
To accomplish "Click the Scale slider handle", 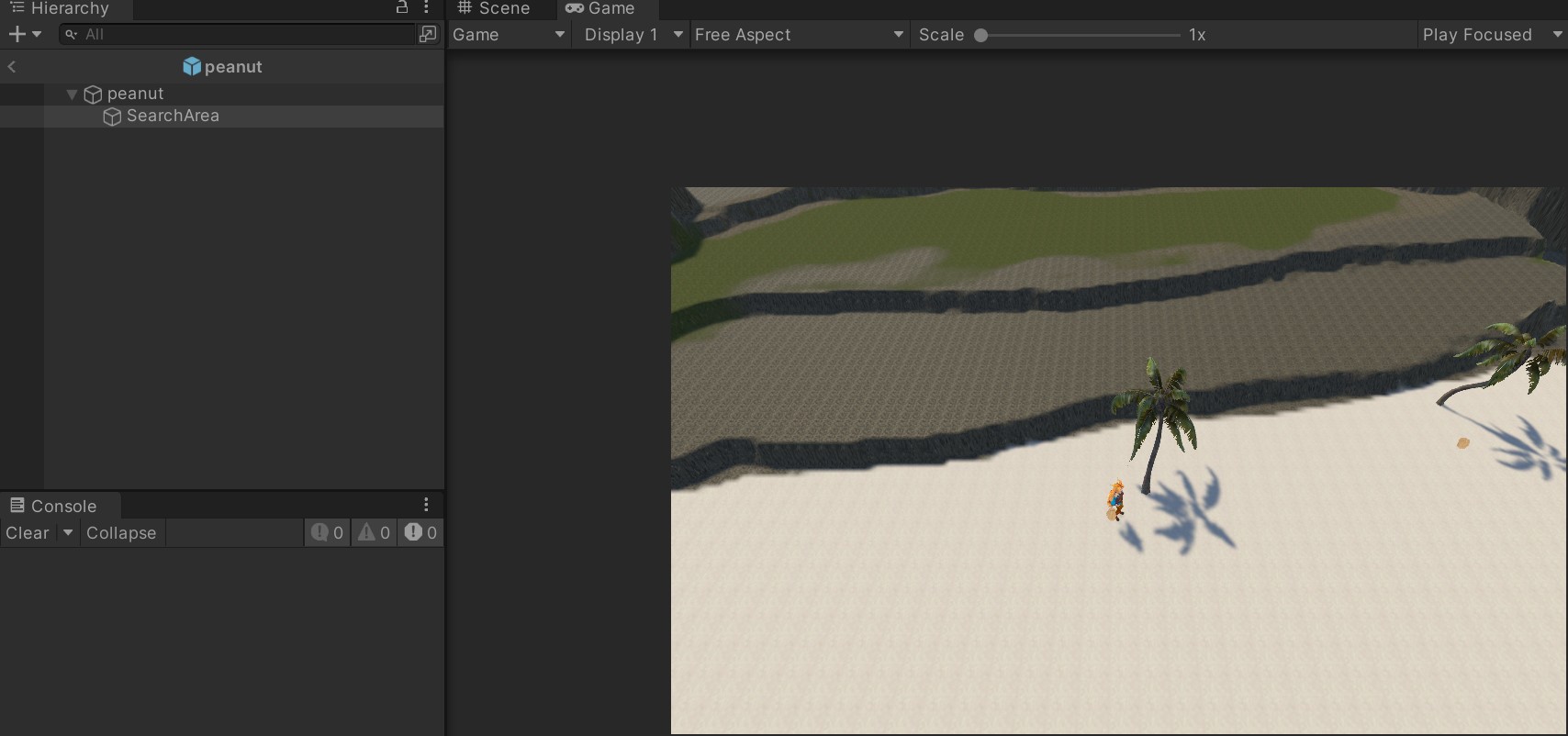I will tap(981, 36).
